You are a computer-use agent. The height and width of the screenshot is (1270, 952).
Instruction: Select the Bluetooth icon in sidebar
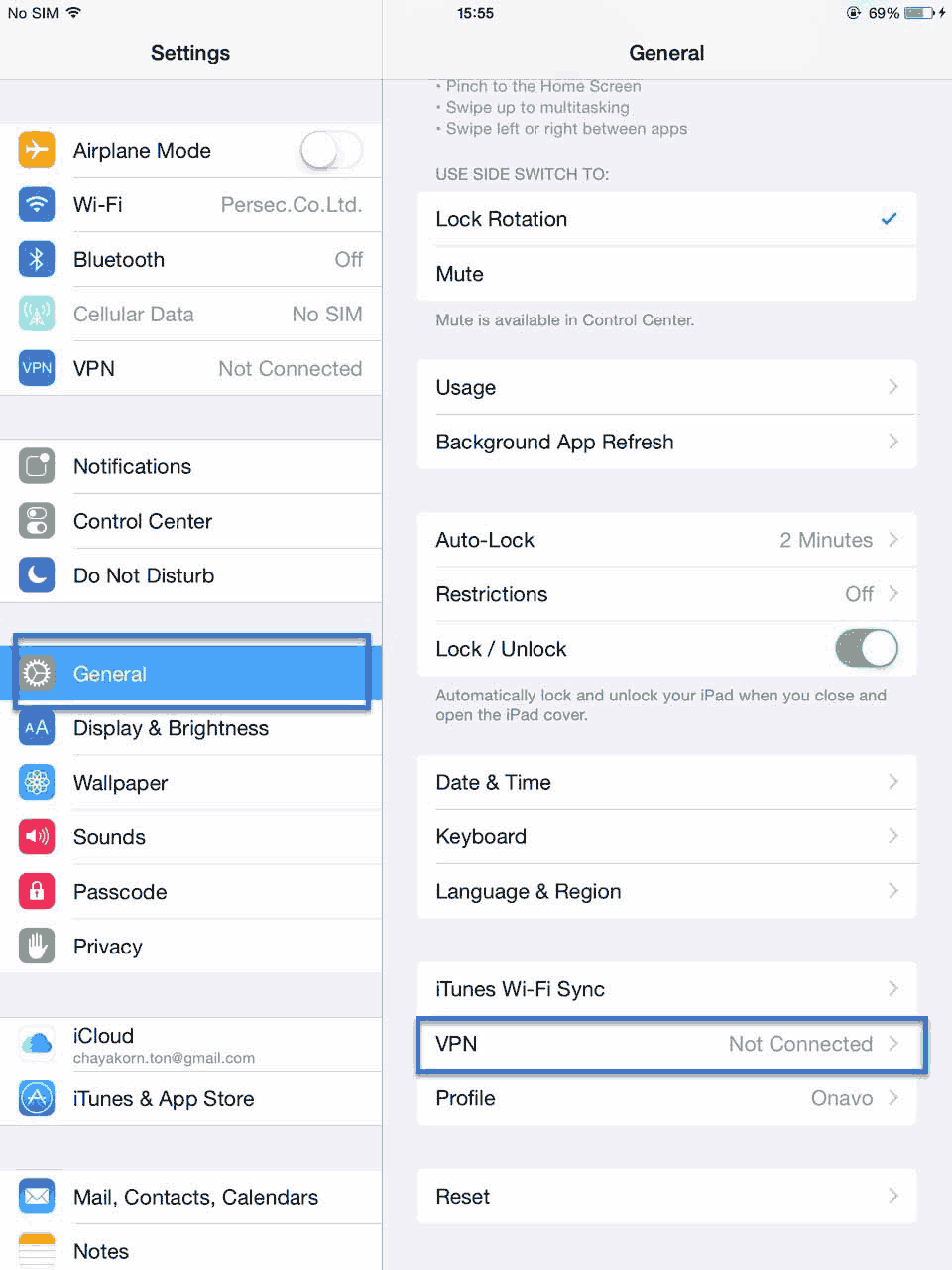37,259
